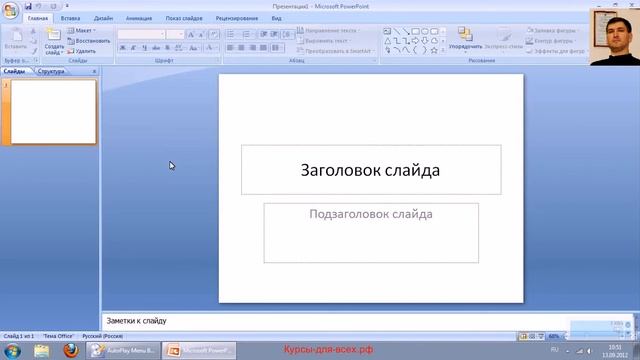Open the font name combo box
640x360 pixels.
141,34
